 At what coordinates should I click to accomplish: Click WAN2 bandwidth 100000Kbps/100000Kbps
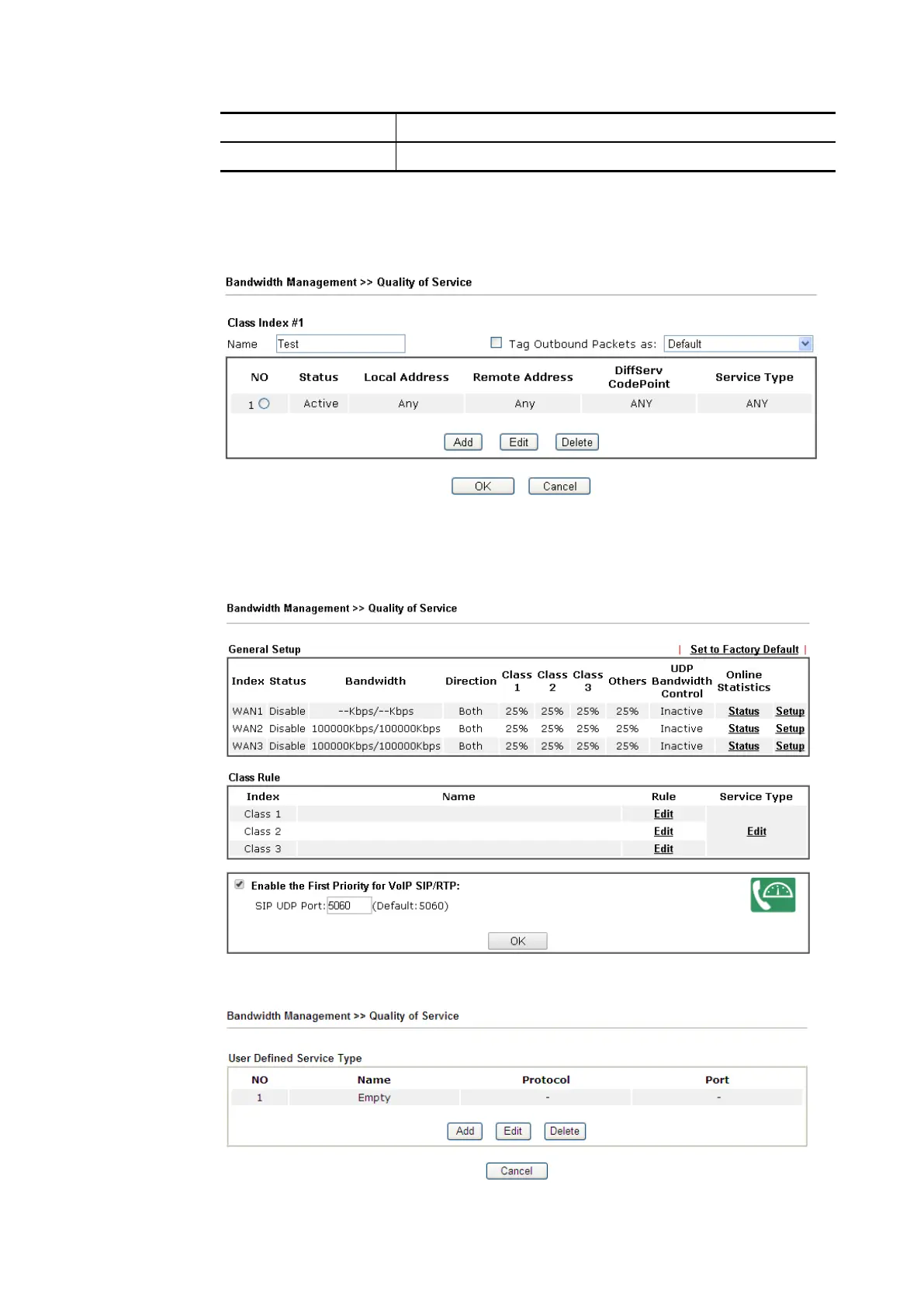coord(375,728)
